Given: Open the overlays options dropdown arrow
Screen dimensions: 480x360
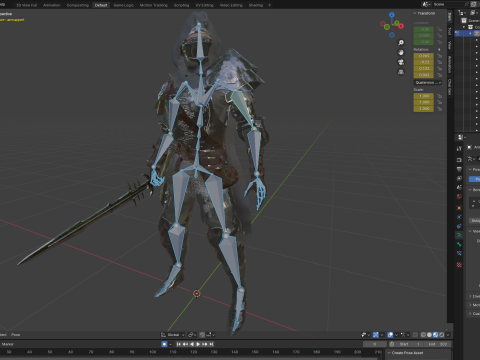Looking at the screenshot, I should click(396, 335).
